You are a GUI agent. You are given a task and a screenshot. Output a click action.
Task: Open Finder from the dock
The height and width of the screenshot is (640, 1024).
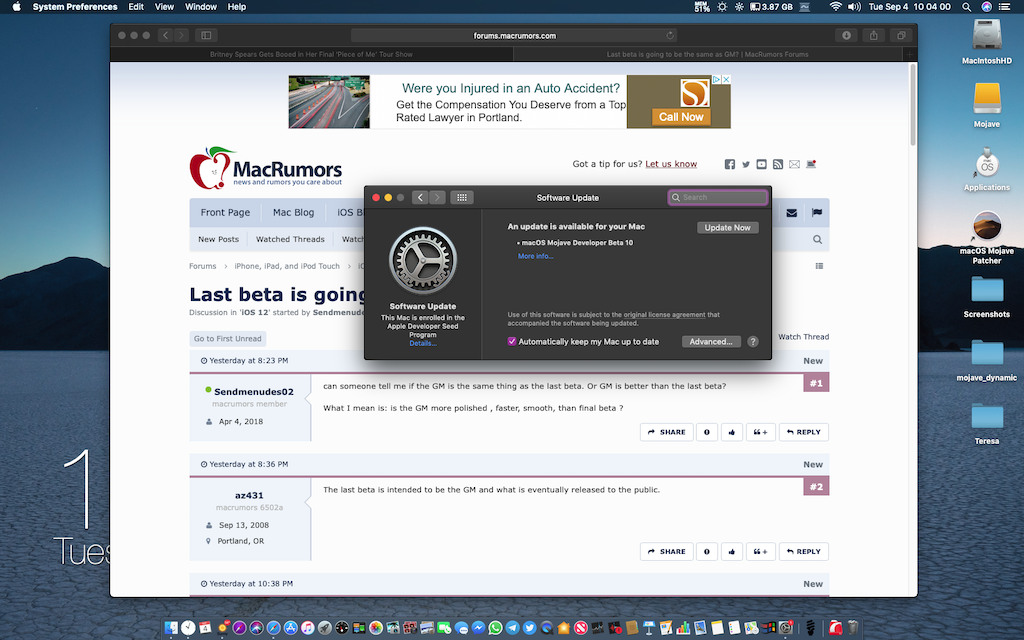click(171, 628)
